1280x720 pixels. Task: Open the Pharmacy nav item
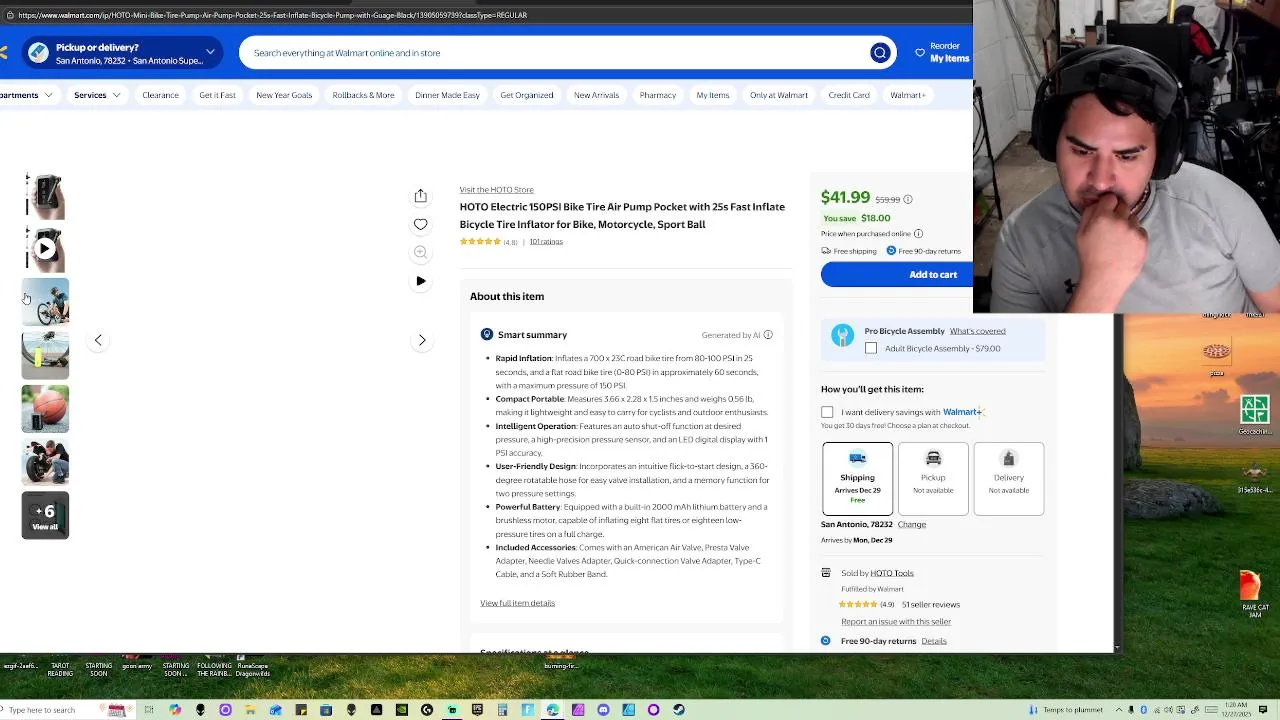pyautogui.click(x=657, y=95)
